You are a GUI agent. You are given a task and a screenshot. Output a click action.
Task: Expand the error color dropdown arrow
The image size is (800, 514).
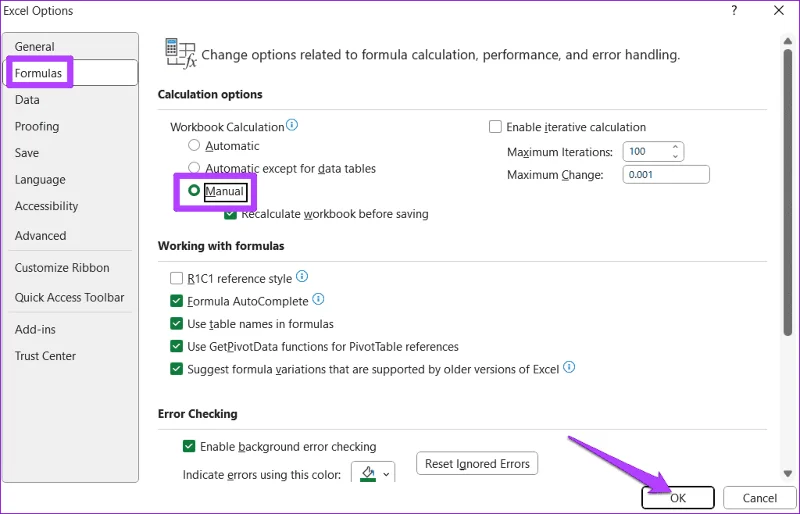[386, 475]
